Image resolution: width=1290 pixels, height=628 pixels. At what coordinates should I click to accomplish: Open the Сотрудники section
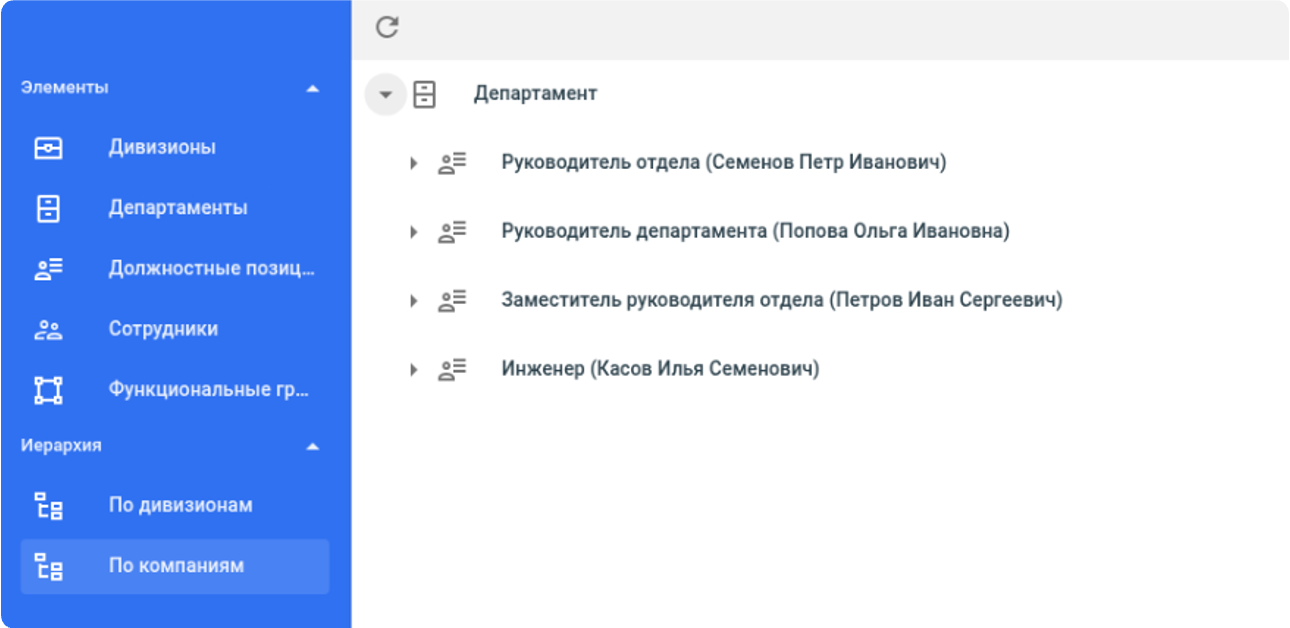(x=160, y=328)
